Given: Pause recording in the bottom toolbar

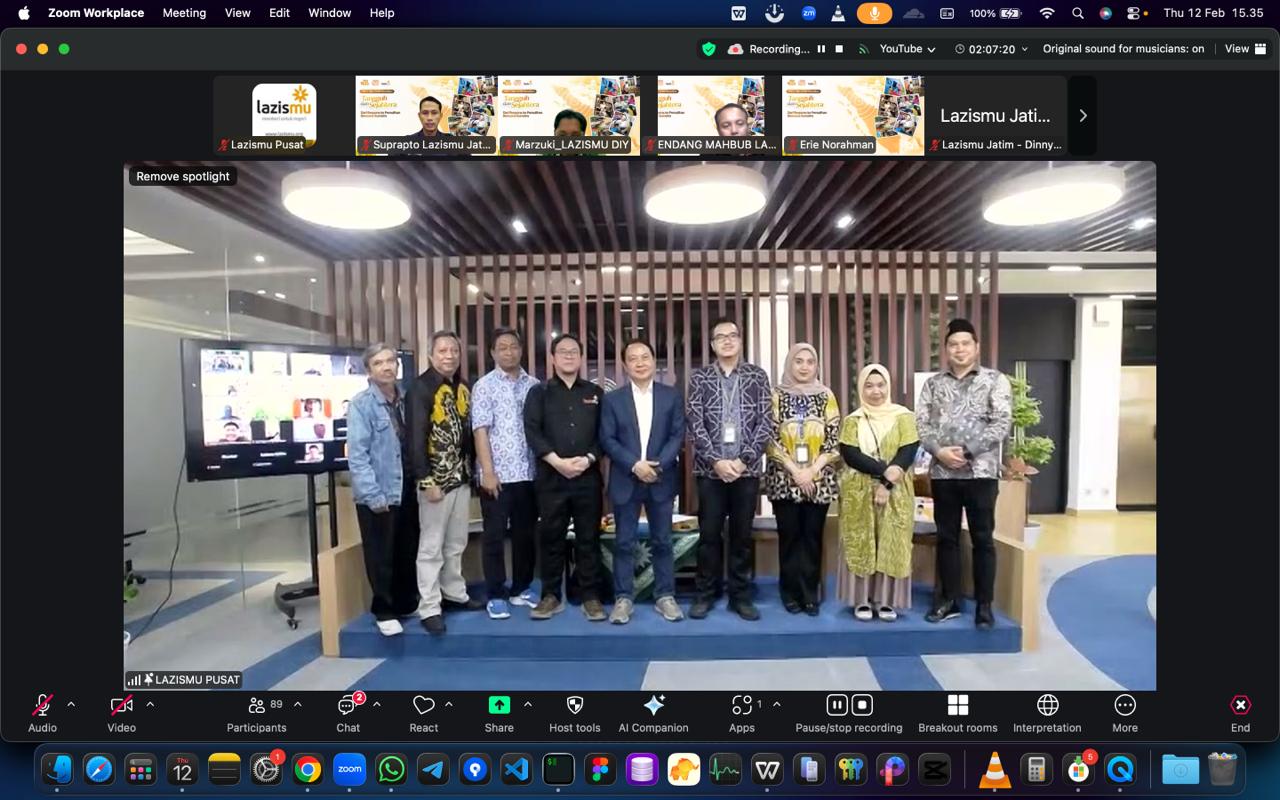Looking at the screenshot, I should (837, 705).
